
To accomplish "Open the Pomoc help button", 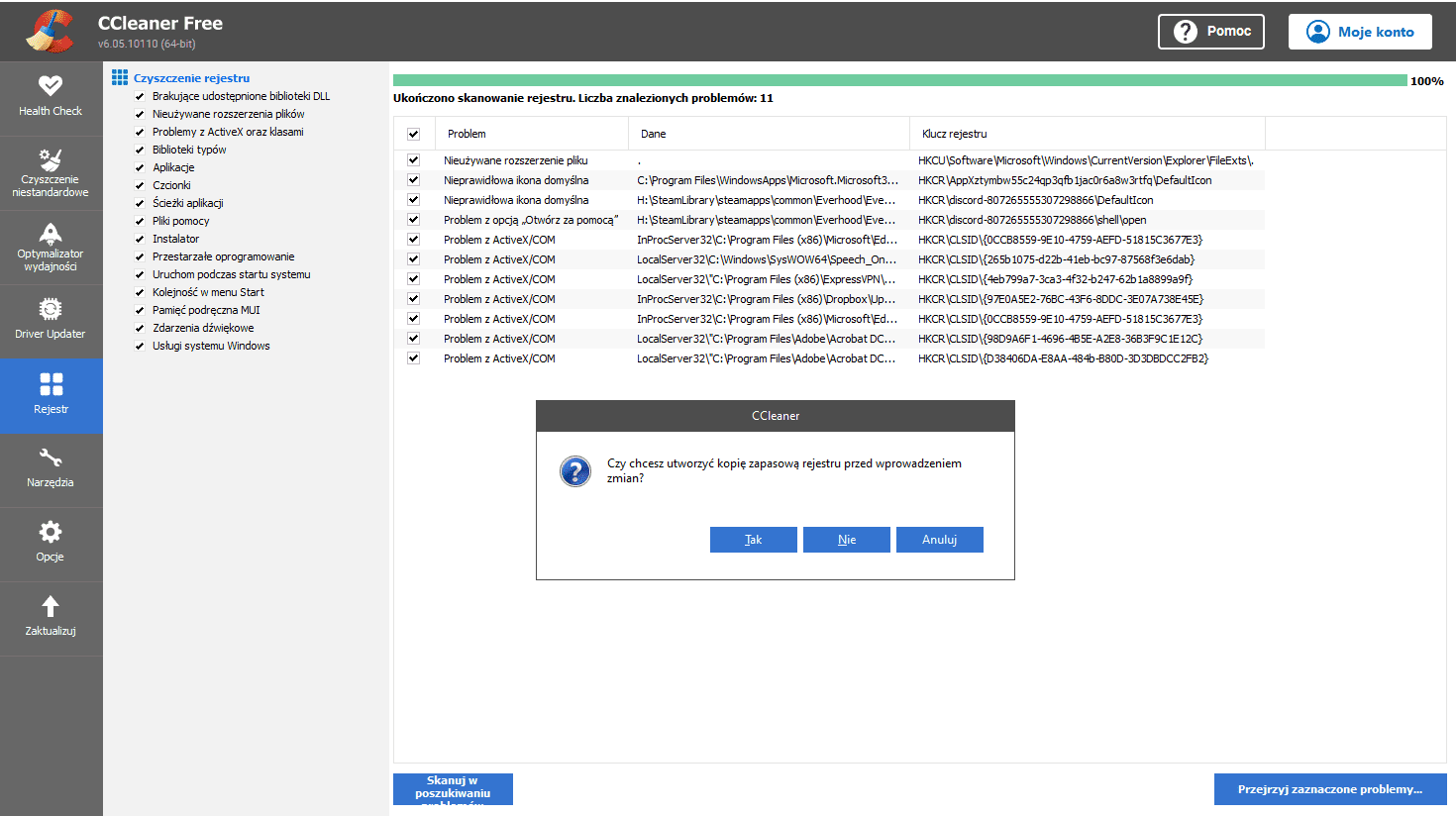I will tap(1210, 32).
